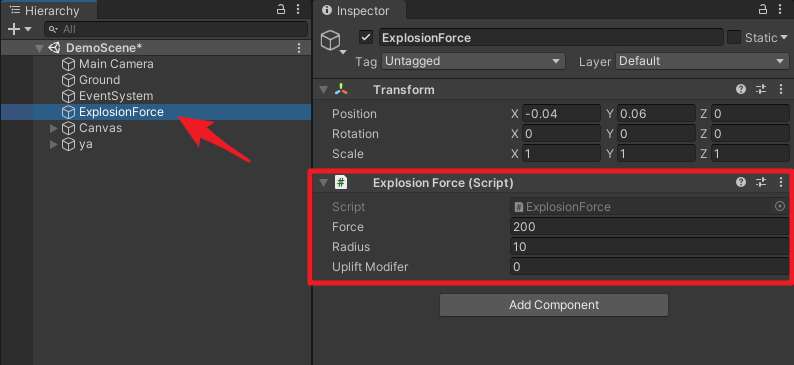
Task: Click the Hierarchy panel lock icon
Action: pos(281,9)
